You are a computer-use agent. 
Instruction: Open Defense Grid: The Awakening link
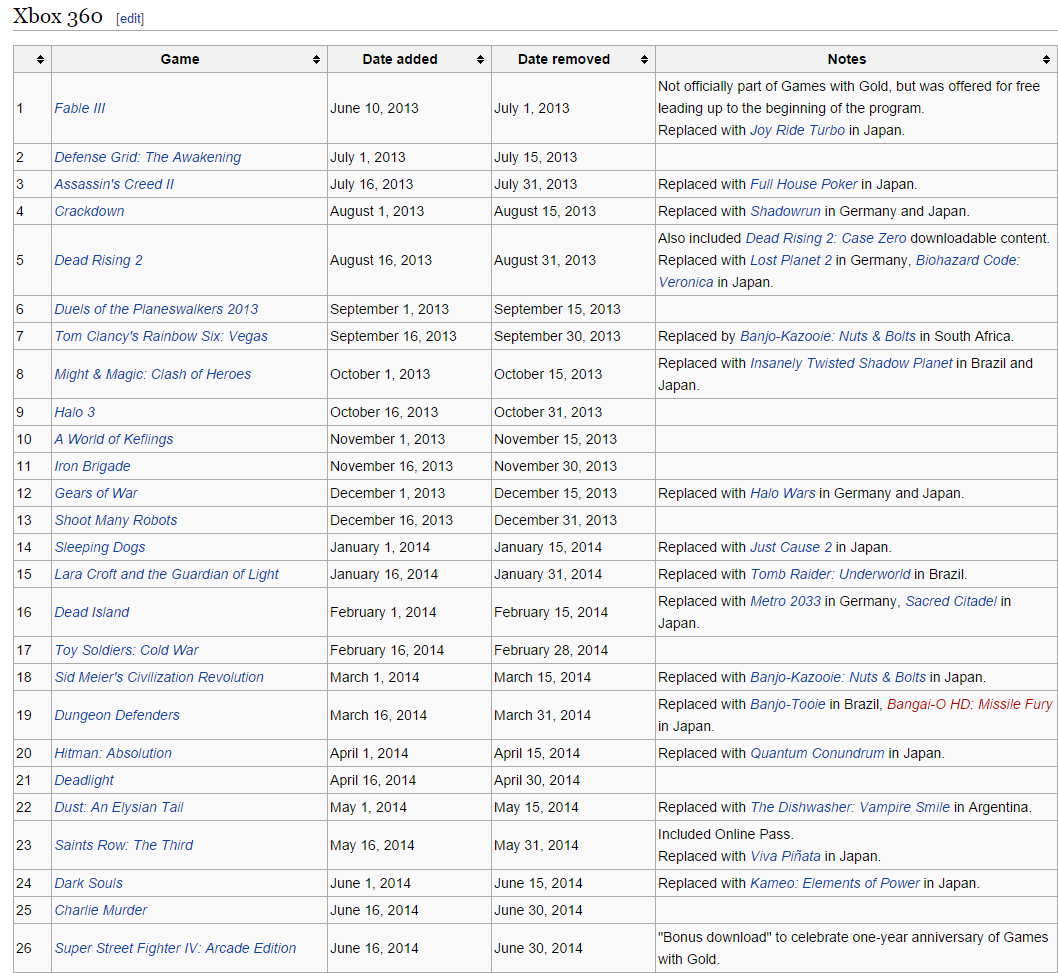[x=148, y=157]
